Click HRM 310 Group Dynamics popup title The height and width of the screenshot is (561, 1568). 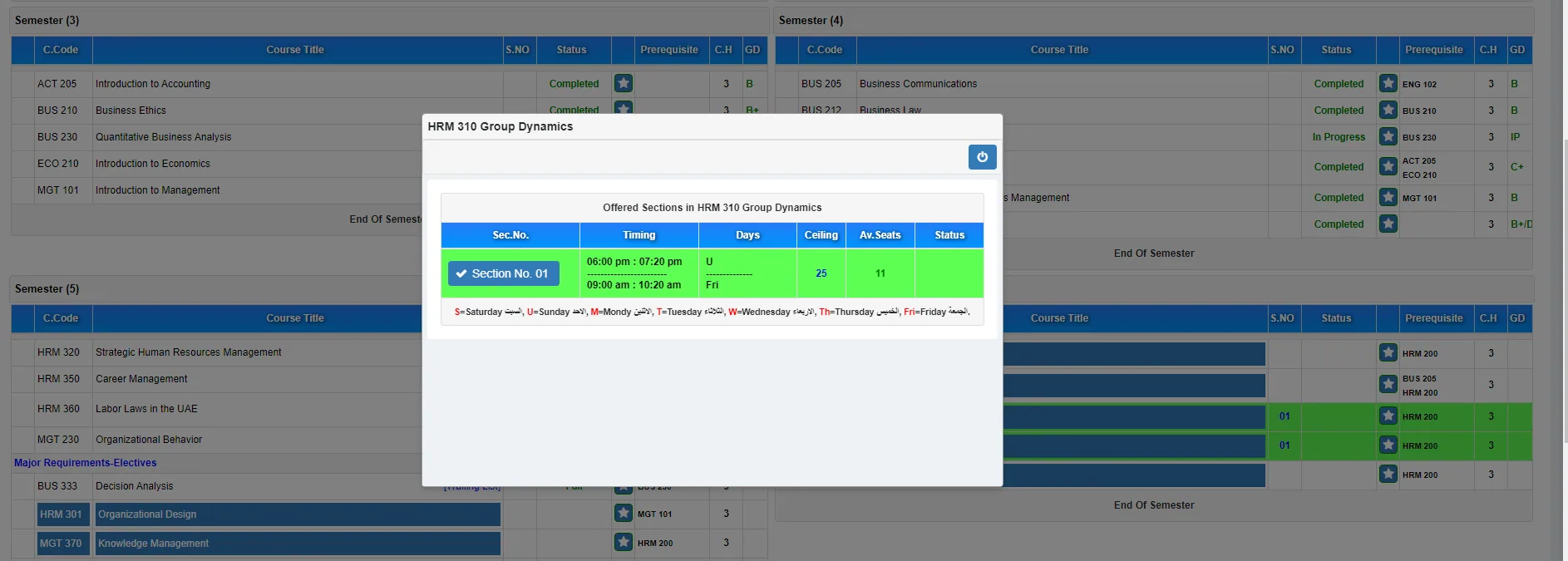tap(500, 126)
